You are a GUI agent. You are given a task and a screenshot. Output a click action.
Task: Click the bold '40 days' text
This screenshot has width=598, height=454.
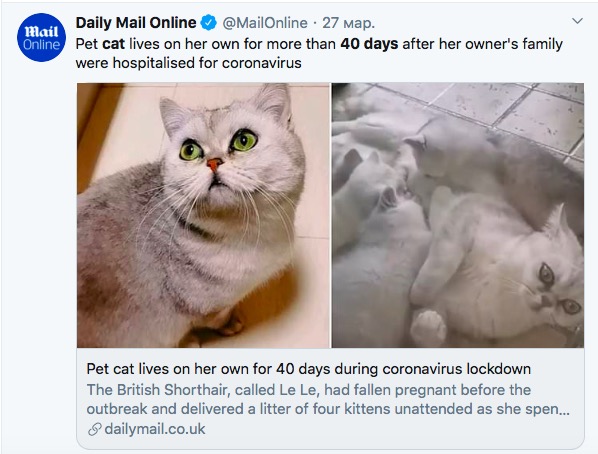(369, 44)
